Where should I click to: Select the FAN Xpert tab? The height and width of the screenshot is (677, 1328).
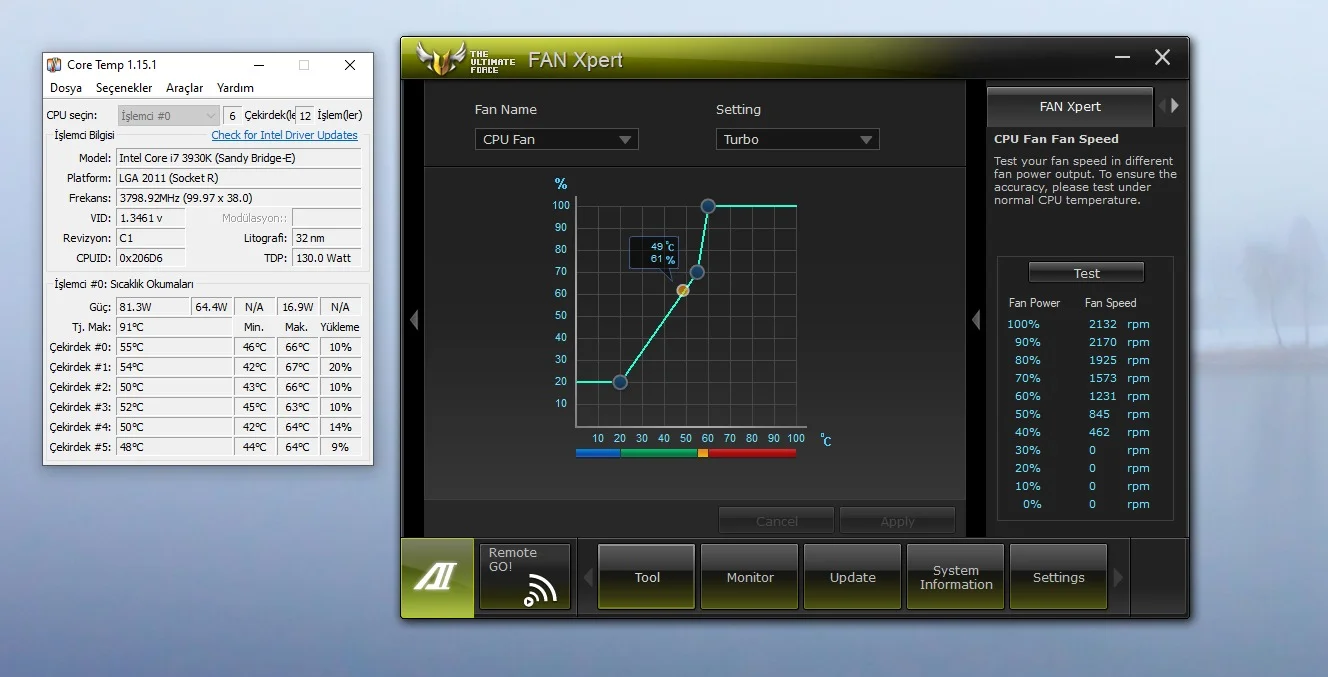point(1070,106)
